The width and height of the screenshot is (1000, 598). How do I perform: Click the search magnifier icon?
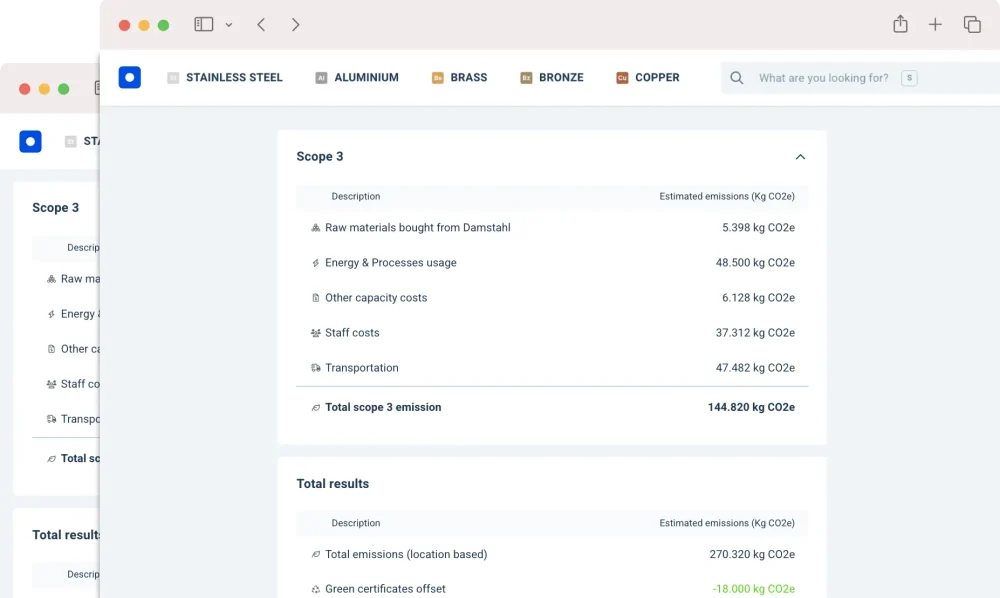pyautogui.click(x=737, y=78)
